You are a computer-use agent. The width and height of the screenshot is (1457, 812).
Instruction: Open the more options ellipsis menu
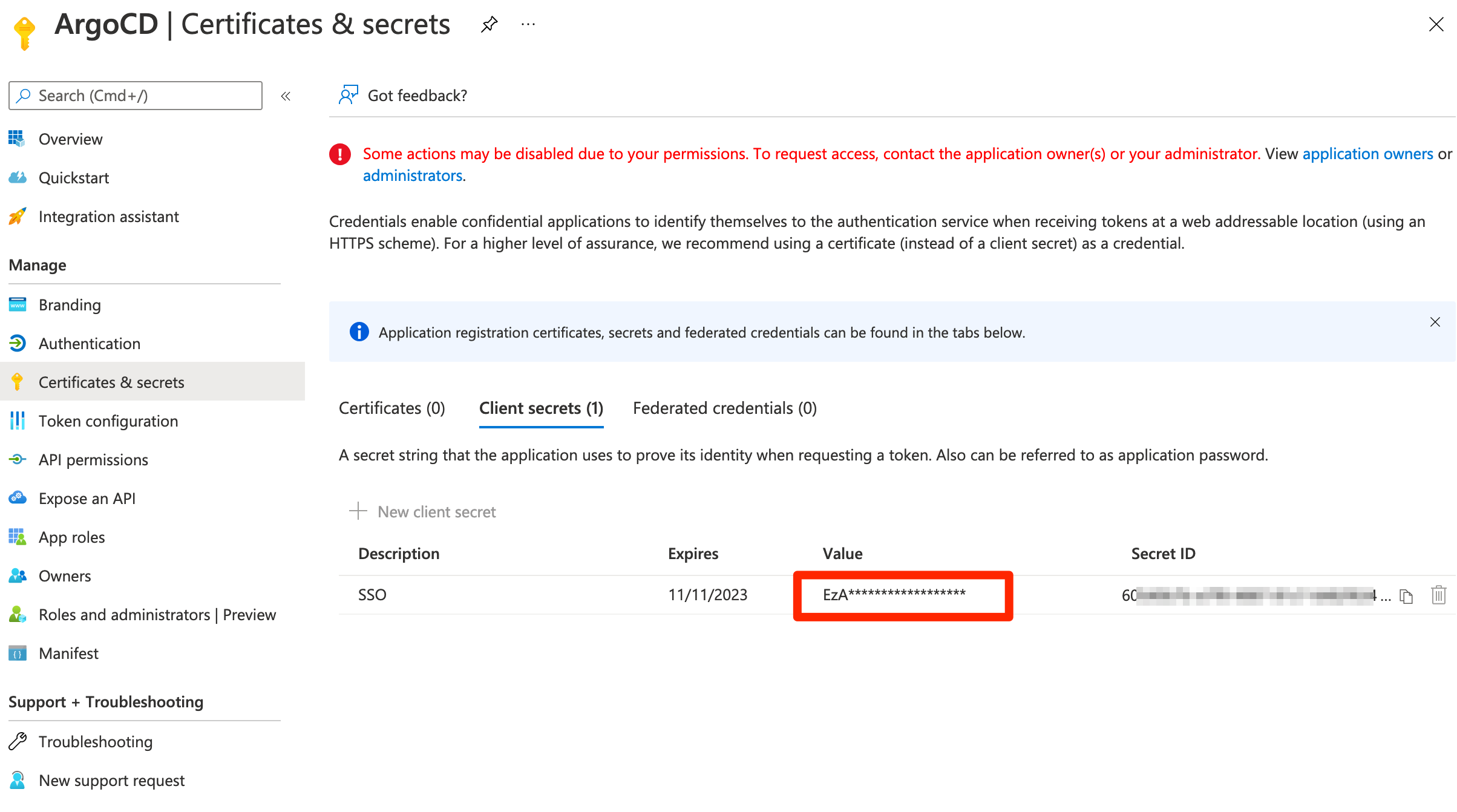(x=528, y=25)
